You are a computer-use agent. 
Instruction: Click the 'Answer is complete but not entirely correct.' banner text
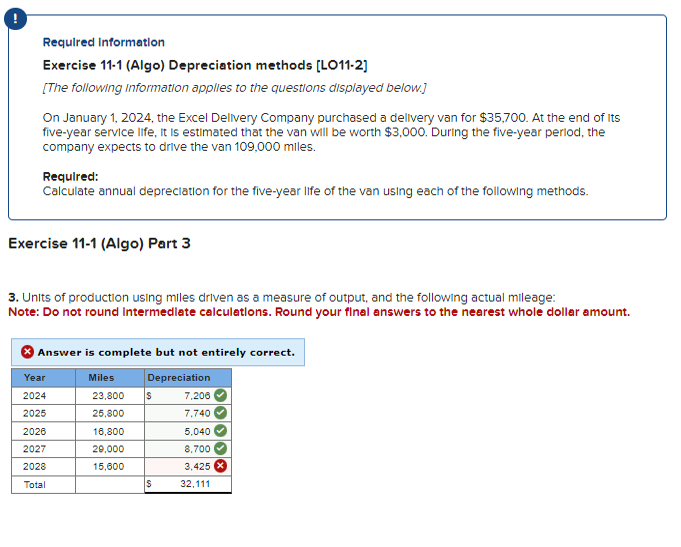[166, 352]
